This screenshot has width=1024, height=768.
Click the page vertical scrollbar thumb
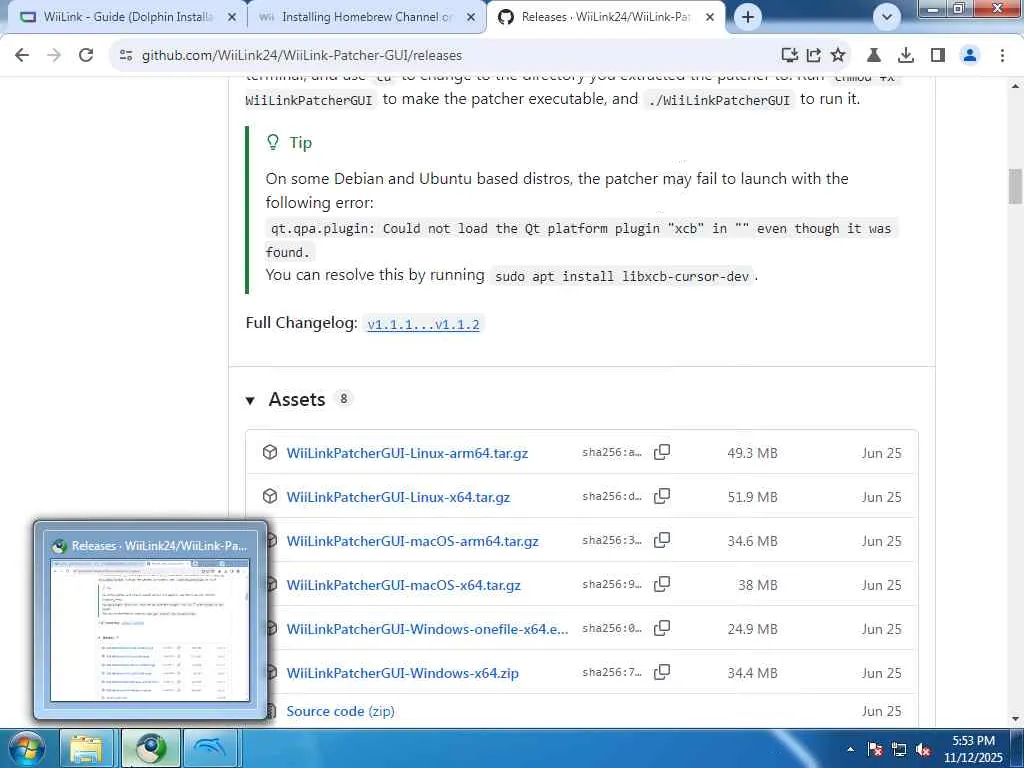click(1015, 186)
